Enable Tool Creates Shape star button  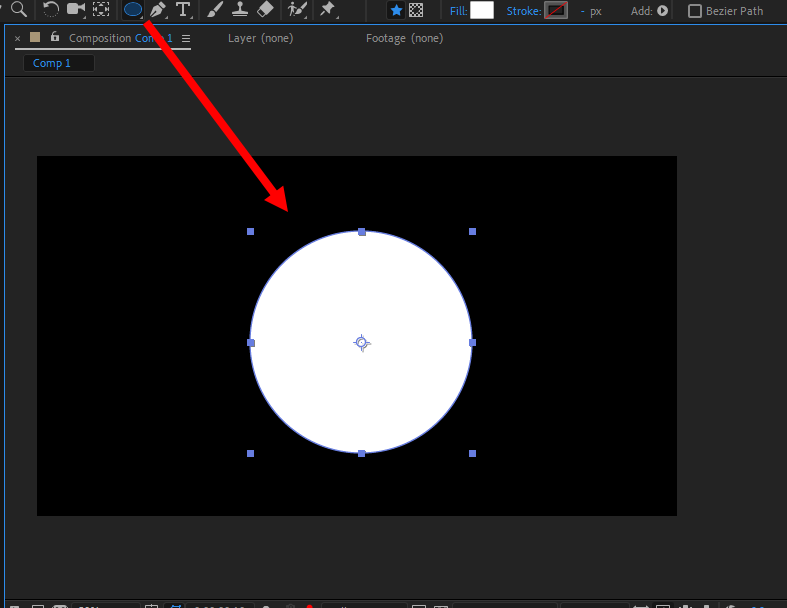pos(396,10)
